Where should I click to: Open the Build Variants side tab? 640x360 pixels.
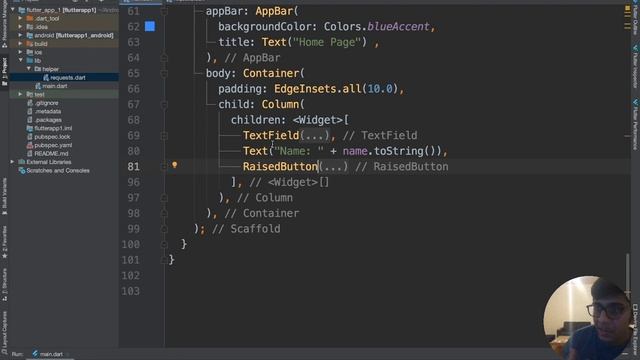coord(4,197)
